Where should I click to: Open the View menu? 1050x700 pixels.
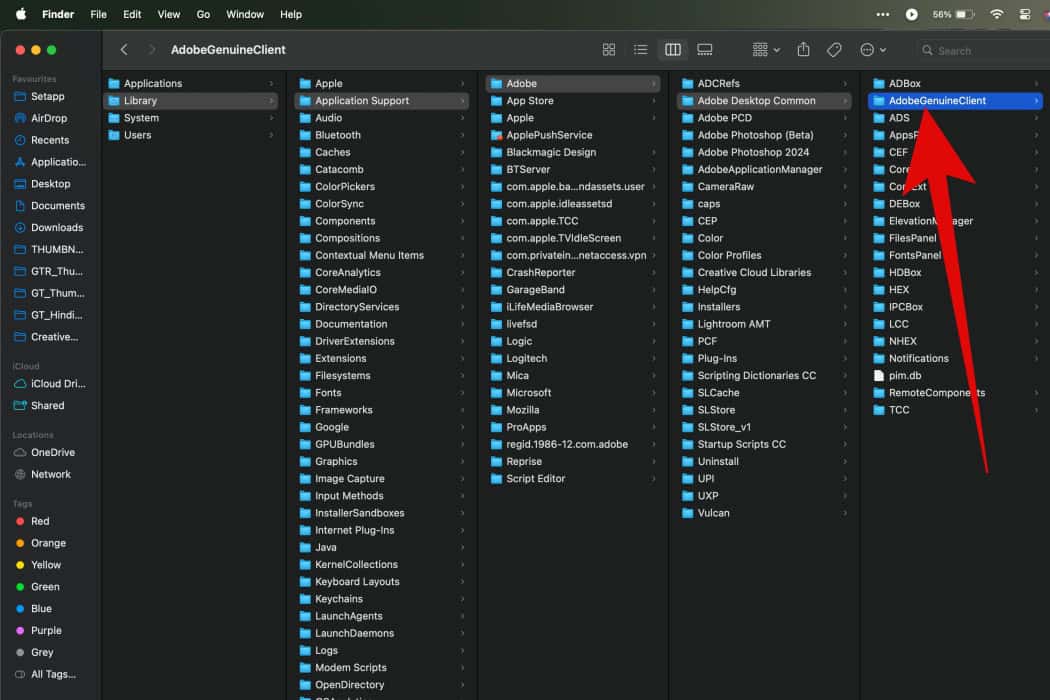[169, 15]
